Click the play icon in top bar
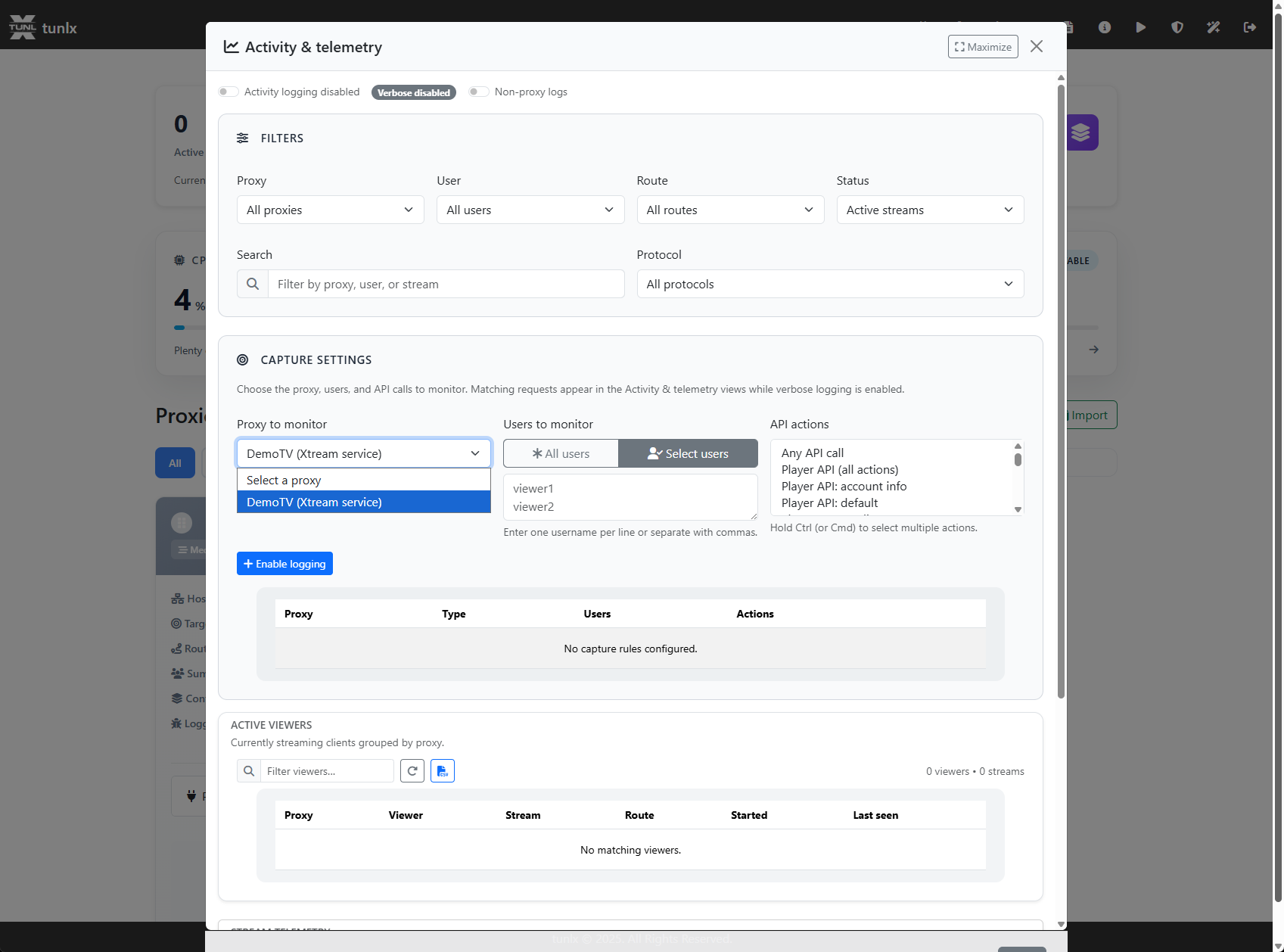The height and width of the screenshot is (952, 1284). point(1140,27)
